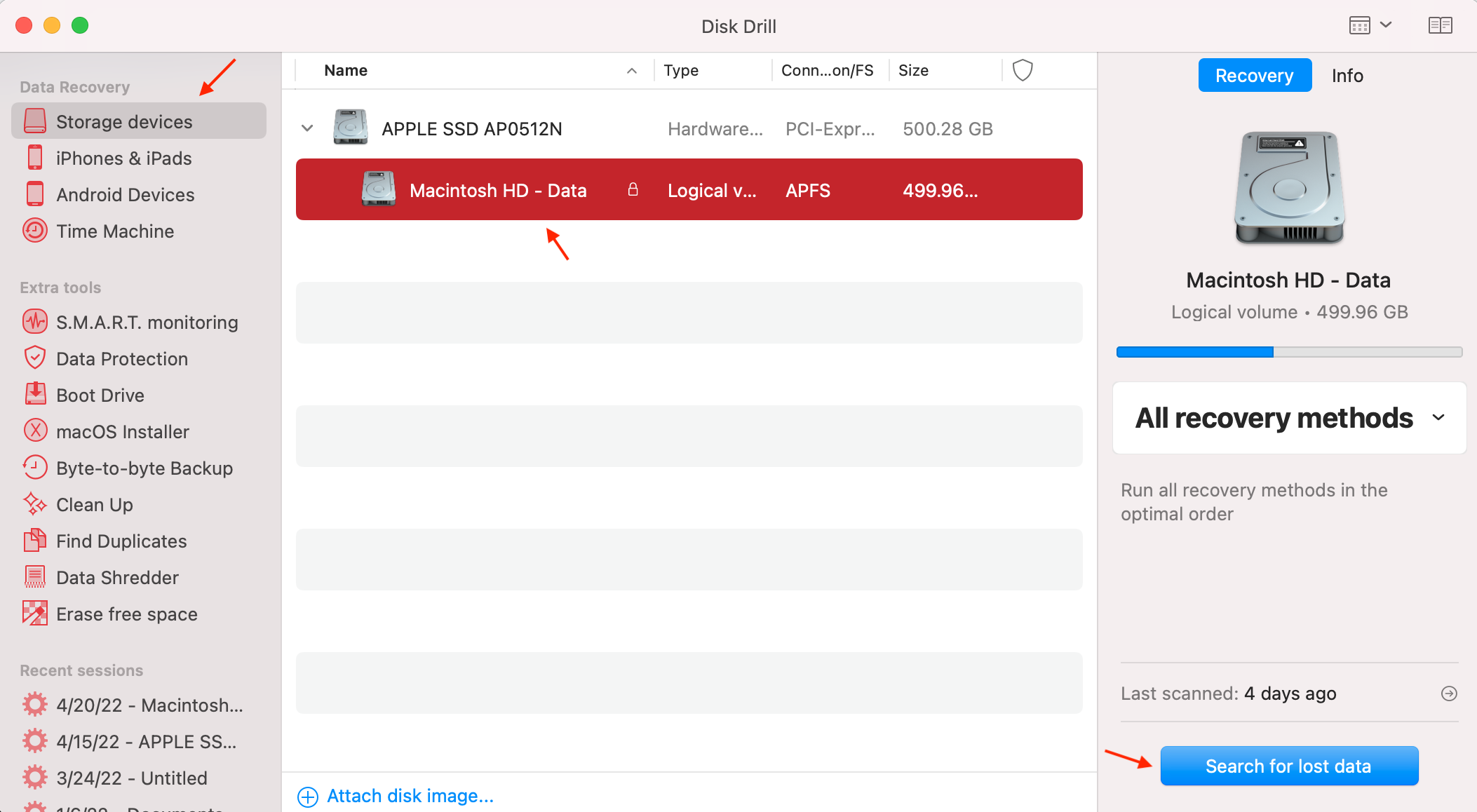Click the storage capacity progress bar
This screenshot has width=1477, height=812.
tap(1288, 351)
